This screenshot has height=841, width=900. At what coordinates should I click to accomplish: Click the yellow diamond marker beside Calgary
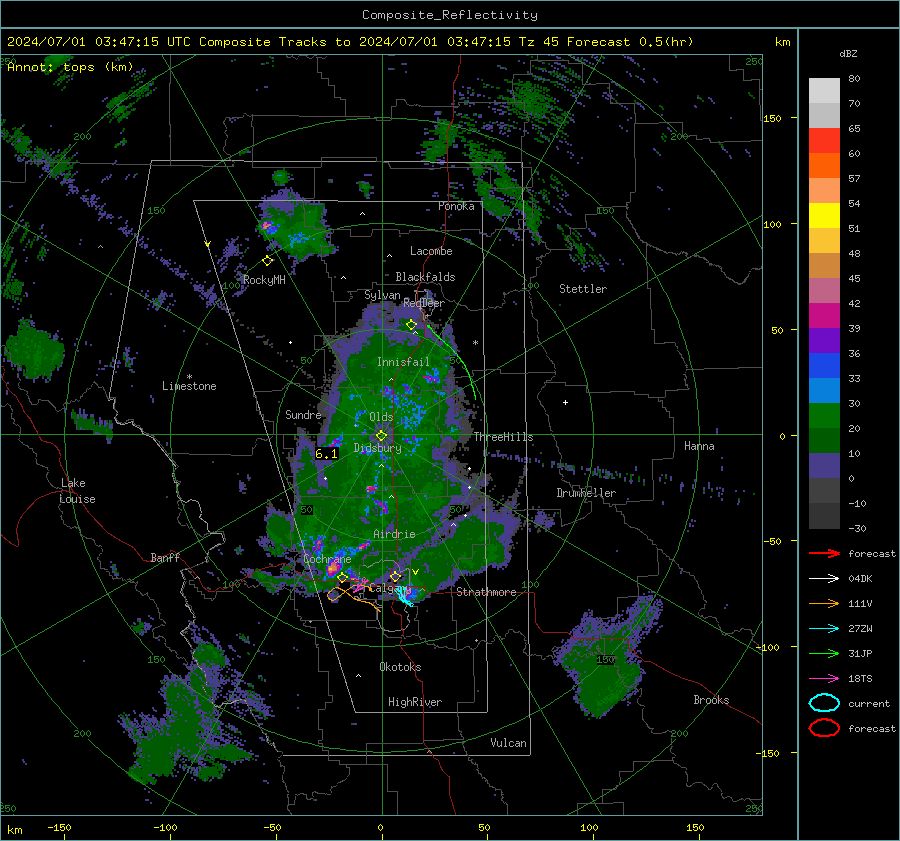[395, 576]
